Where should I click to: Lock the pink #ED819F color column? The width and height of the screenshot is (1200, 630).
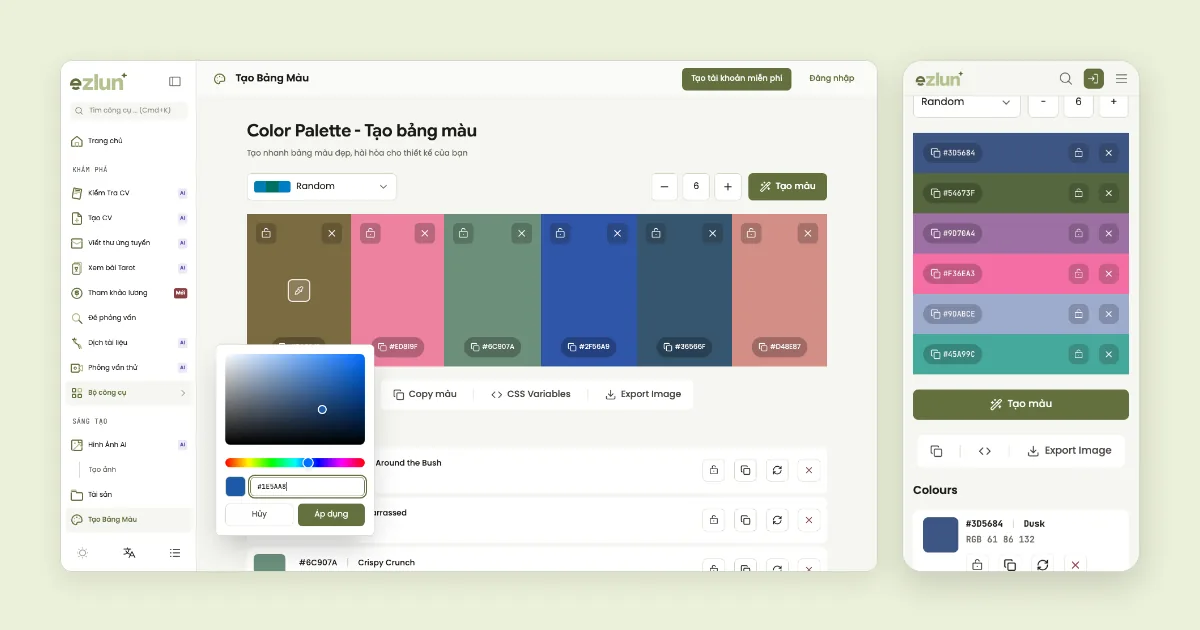pos(370,233)
